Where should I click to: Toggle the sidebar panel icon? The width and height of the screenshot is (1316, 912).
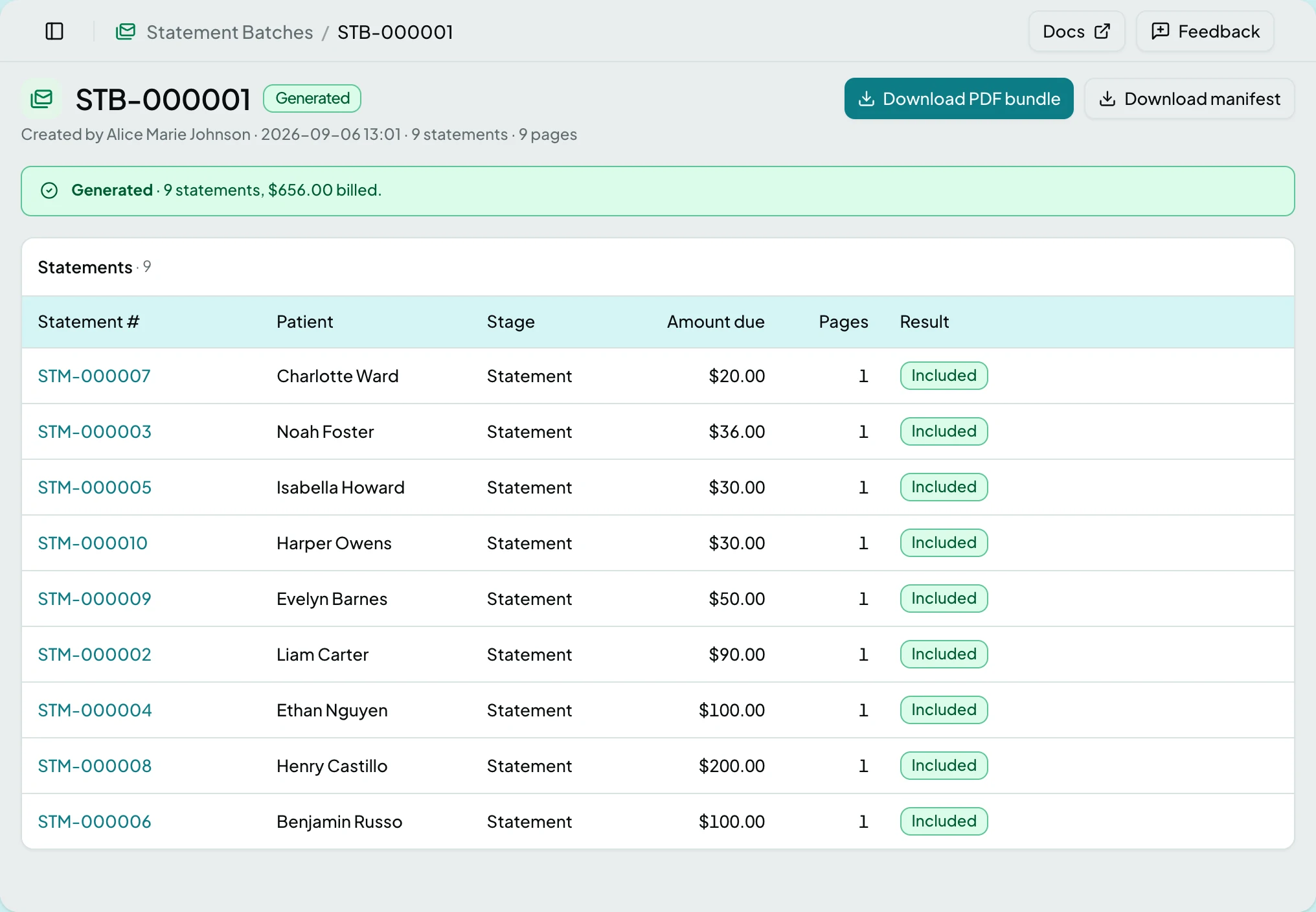coord(54,31)
